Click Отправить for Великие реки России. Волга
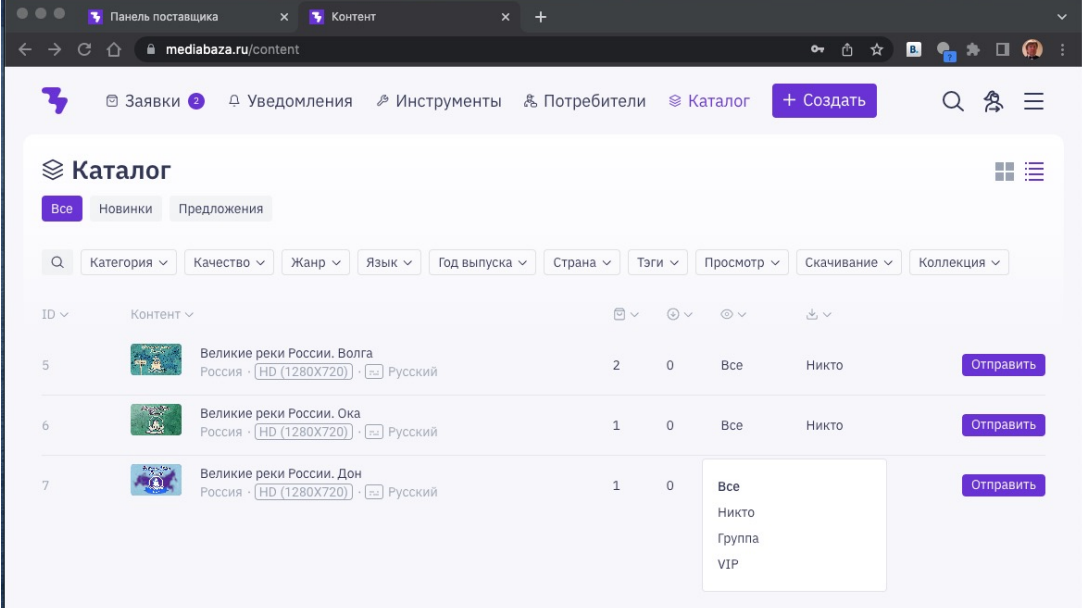Image resolution: width=1082 pixels, height=608 pixels. 1003,365
